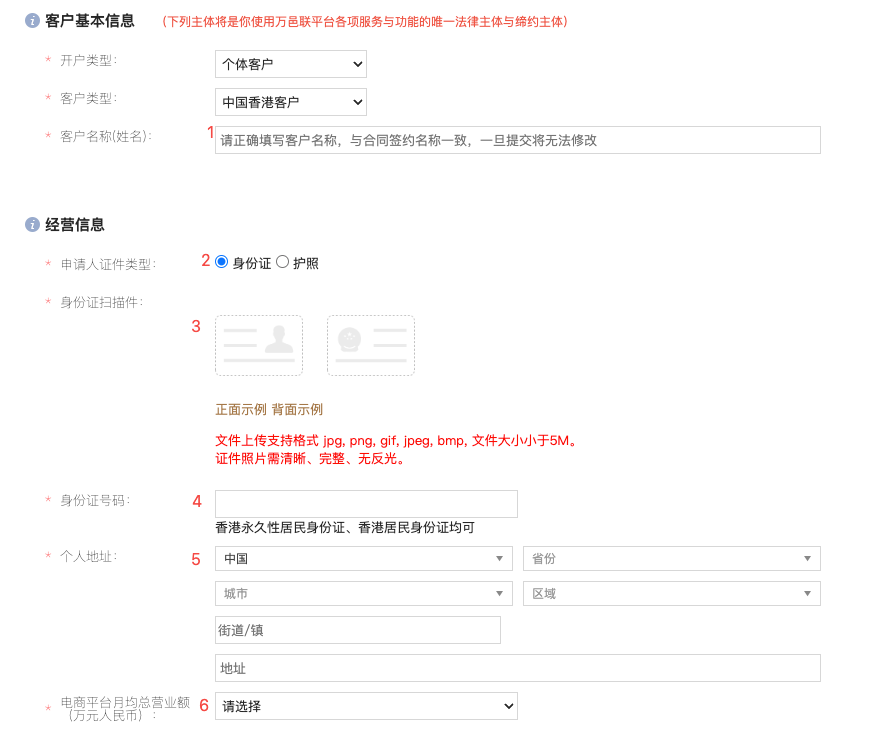Open the 省份 province dropdown

coord(672,558)
